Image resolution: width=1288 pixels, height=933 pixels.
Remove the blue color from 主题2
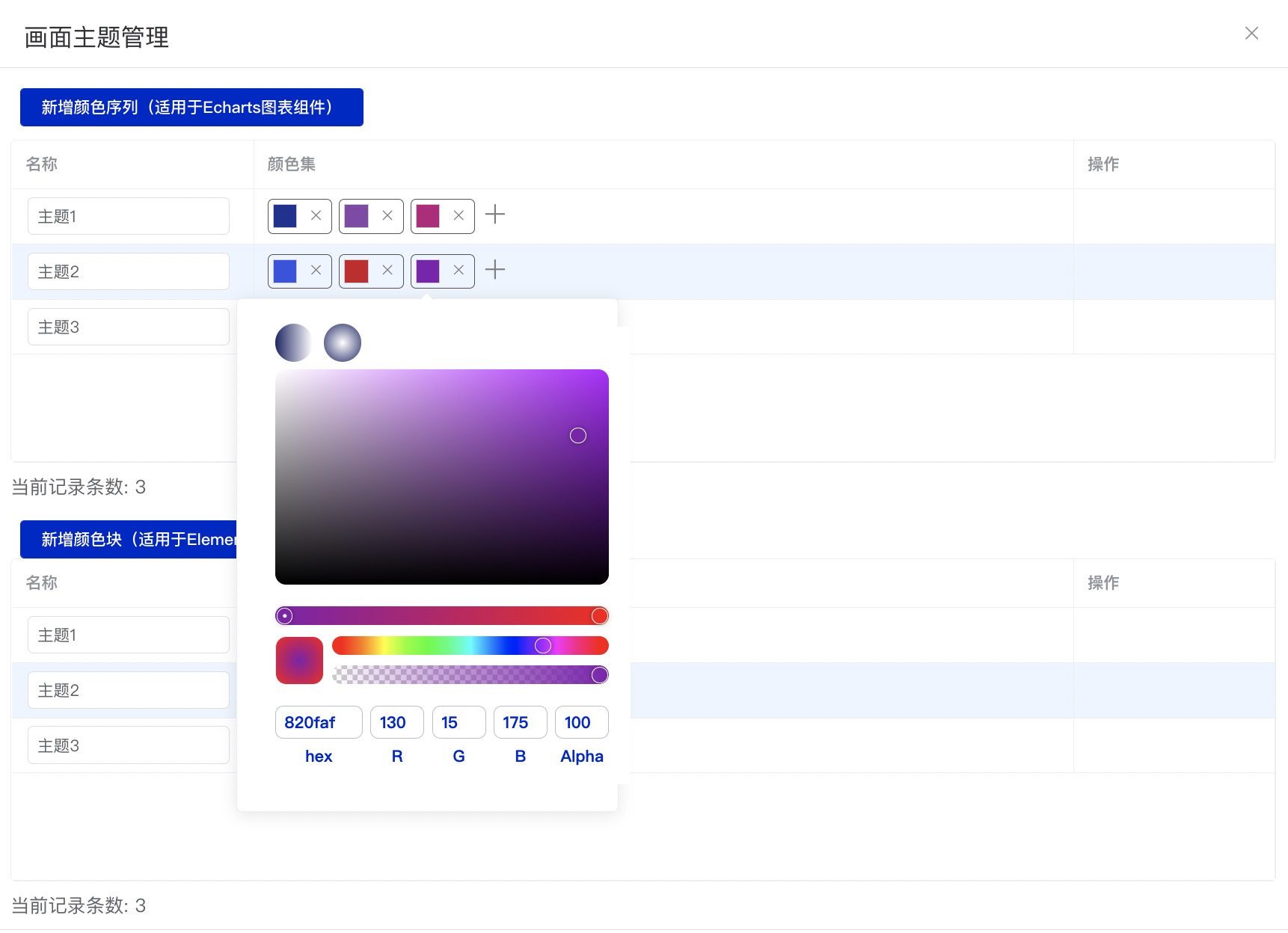(x=316, y=271)
